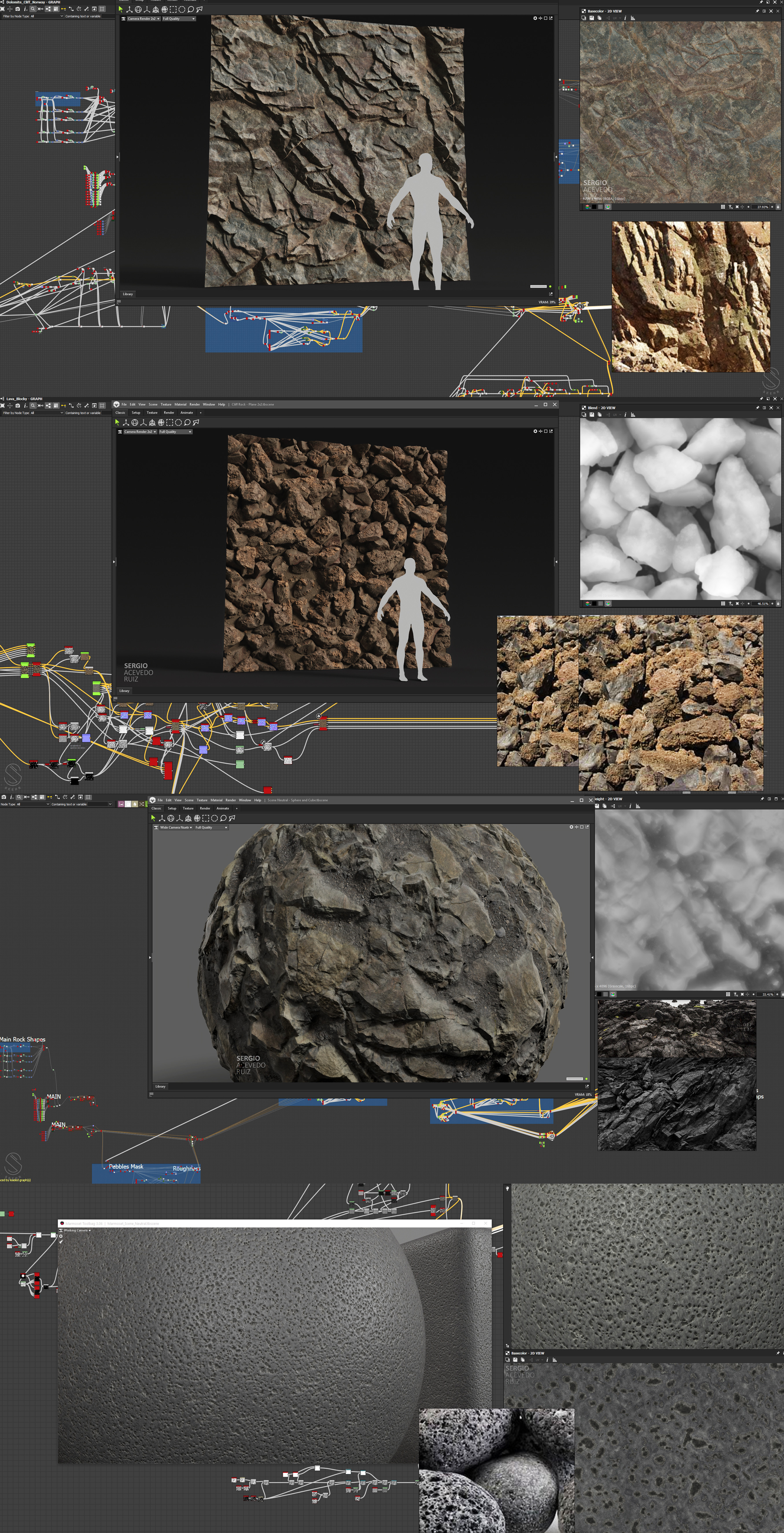Click copy to clipboard icon in Blend 2D view

coord(599,415)
